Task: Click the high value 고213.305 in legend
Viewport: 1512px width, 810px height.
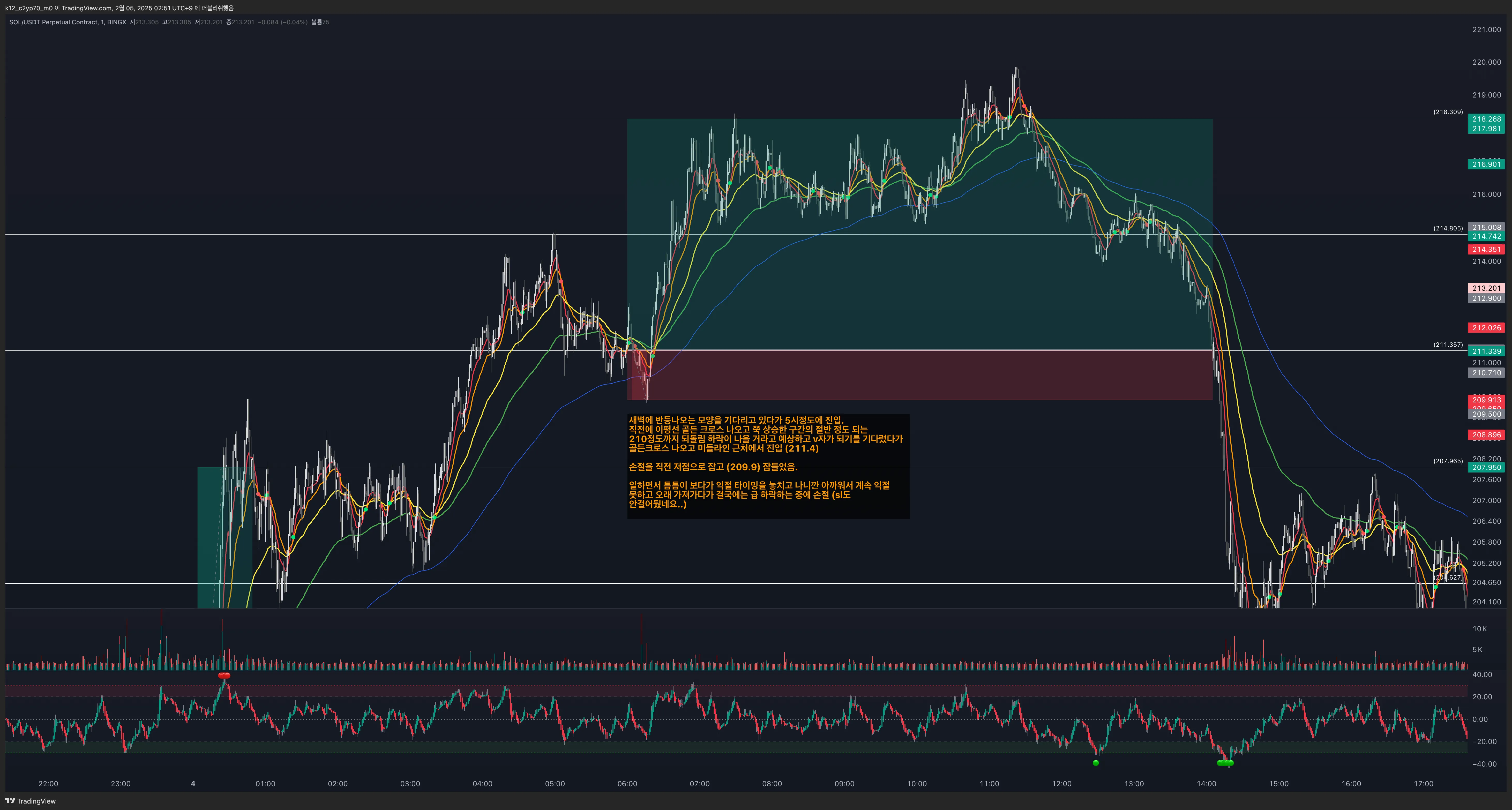Action: [x=177, y=22]
